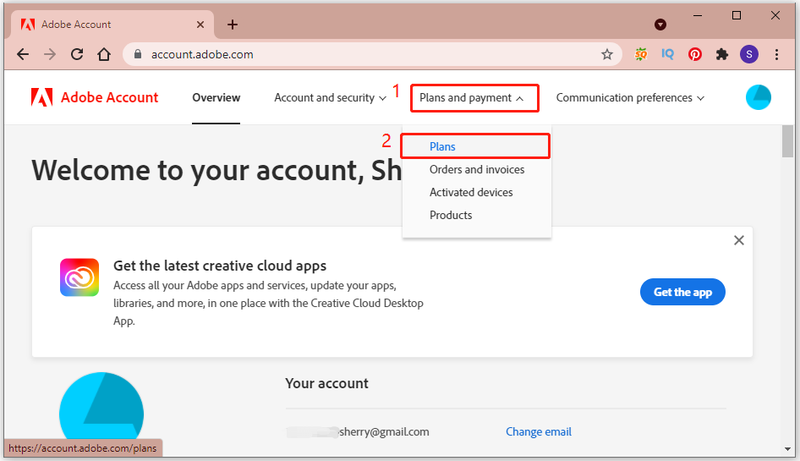
Task: Open the Pinterest extension icon
Action: pos(695,54)
